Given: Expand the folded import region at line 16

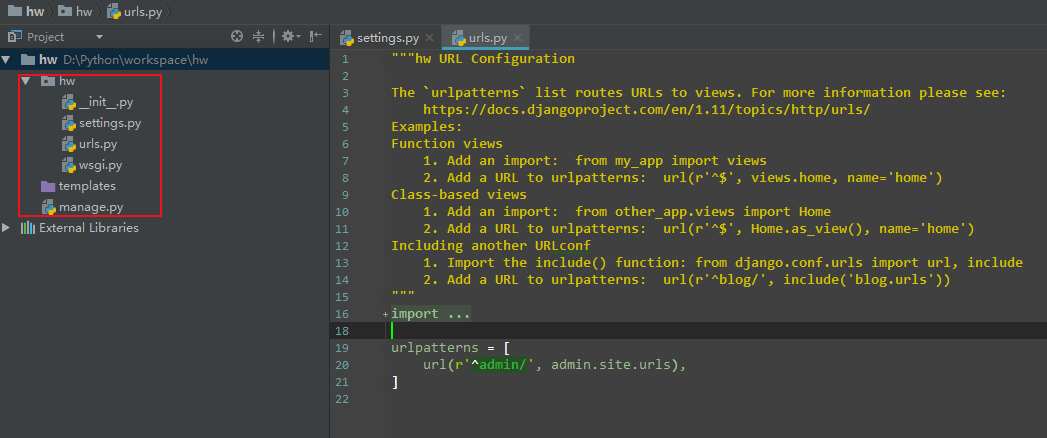Looking at the screenshot, I should coord(385,314).
